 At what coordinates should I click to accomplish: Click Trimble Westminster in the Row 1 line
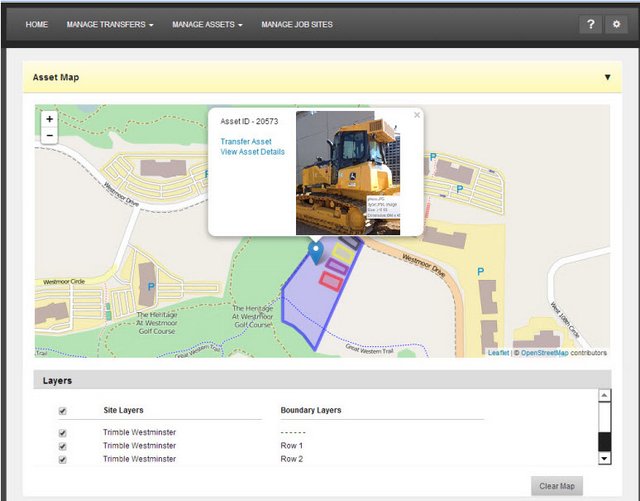(139, 445)
